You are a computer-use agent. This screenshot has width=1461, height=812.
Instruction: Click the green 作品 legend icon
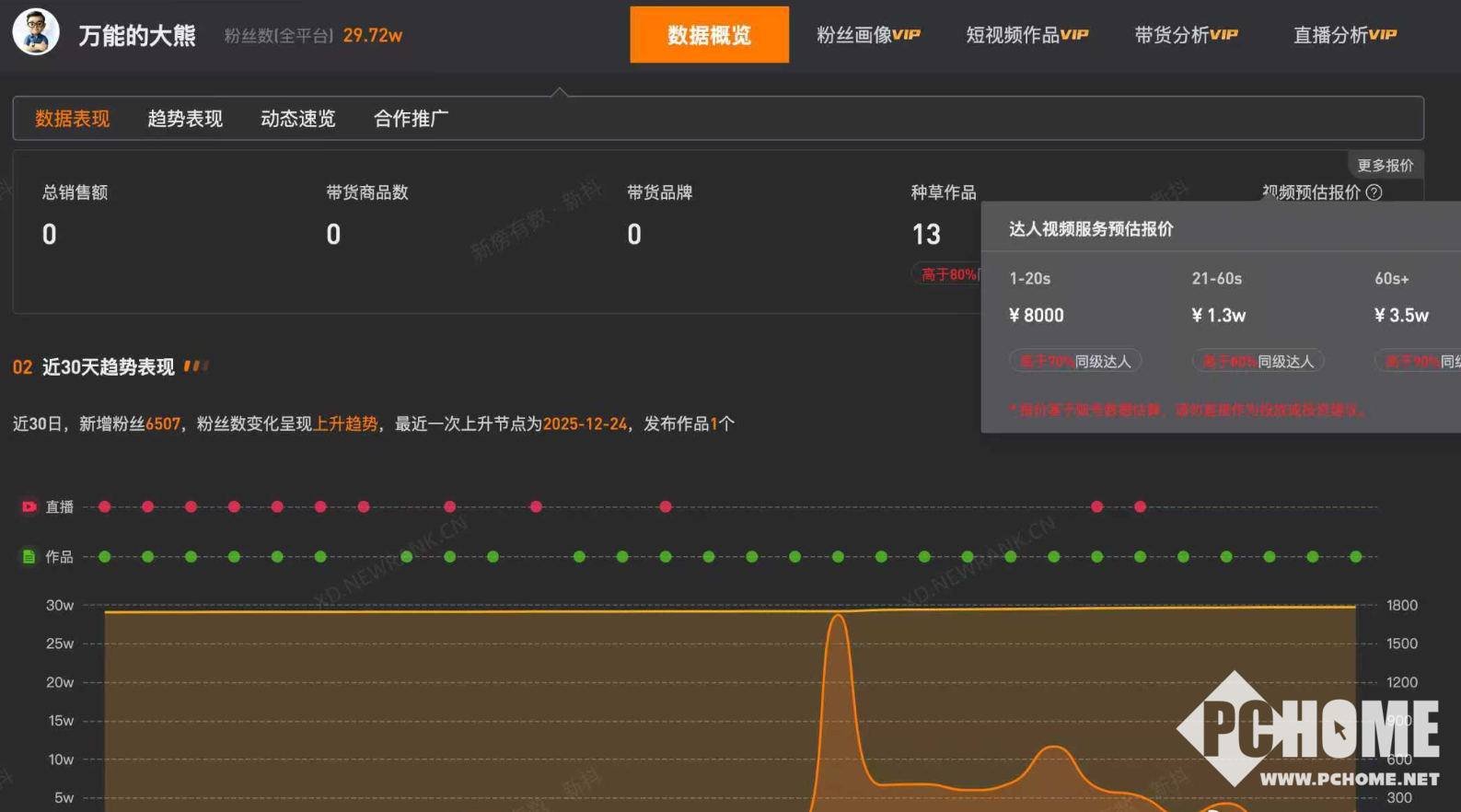(x=29, y=557)
